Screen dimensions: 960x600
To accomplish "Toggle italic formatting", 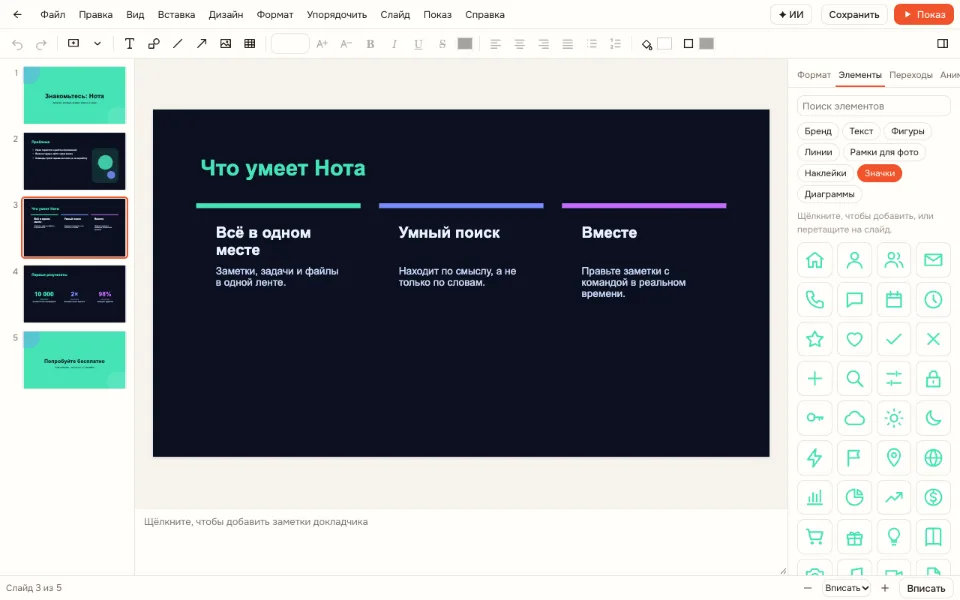I will 394,43.
